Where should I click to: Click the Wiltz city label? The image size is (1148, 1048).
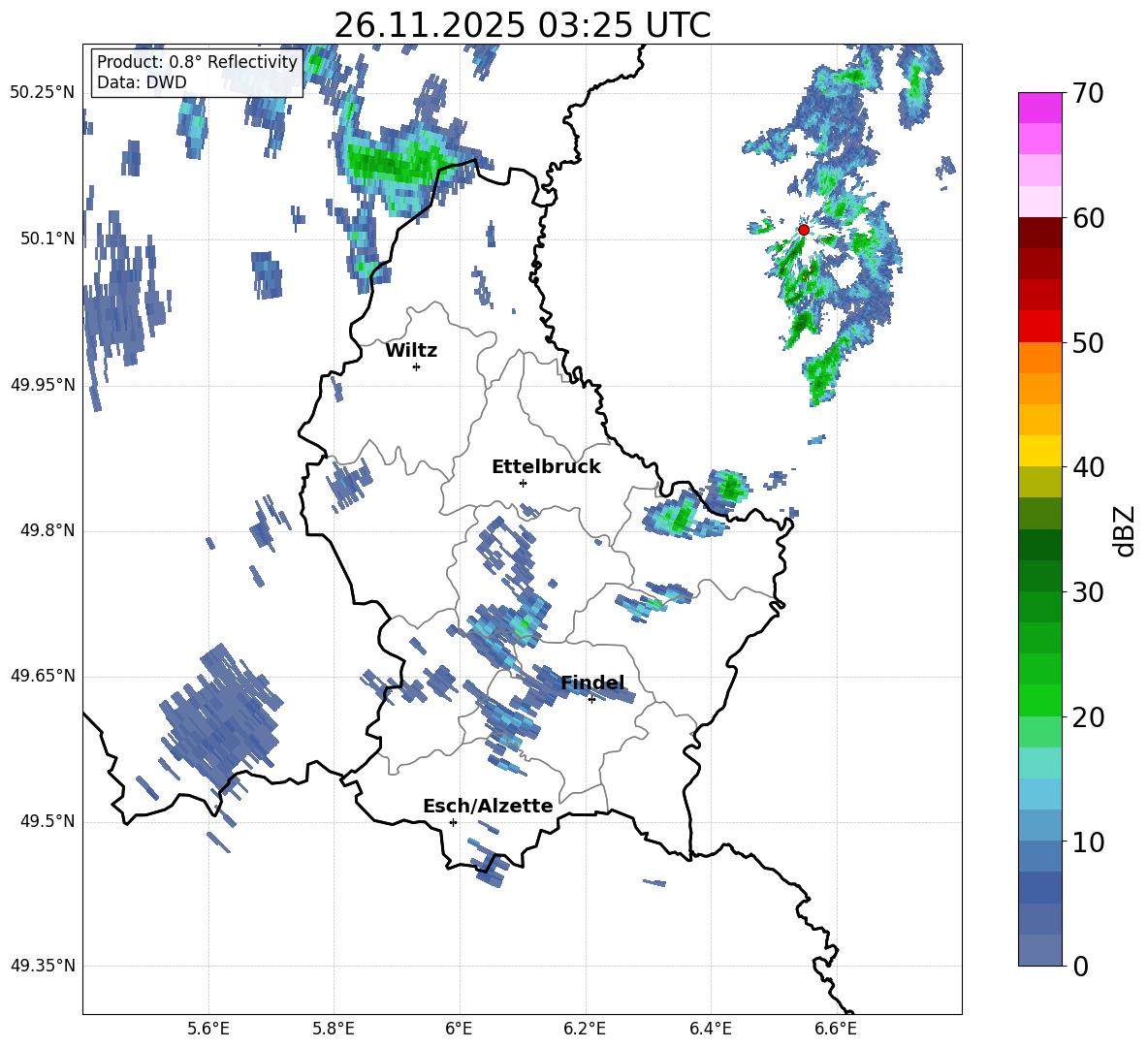point(411,351)
